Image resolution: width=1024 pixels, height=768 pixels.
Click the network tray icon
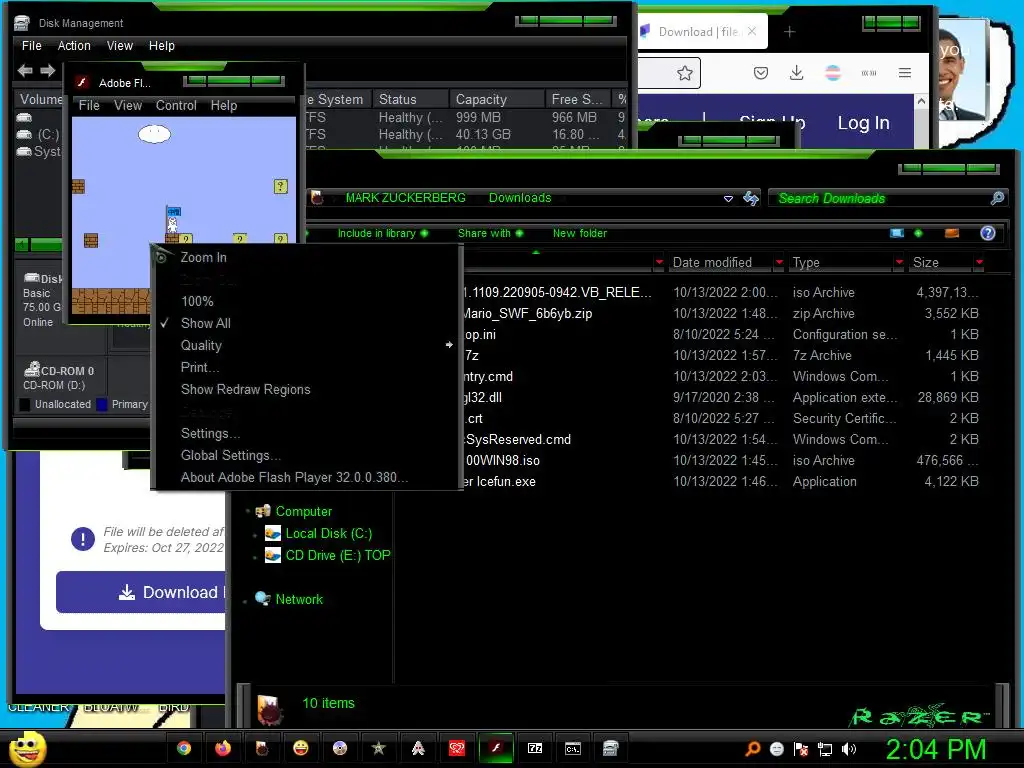click(825, 749)
